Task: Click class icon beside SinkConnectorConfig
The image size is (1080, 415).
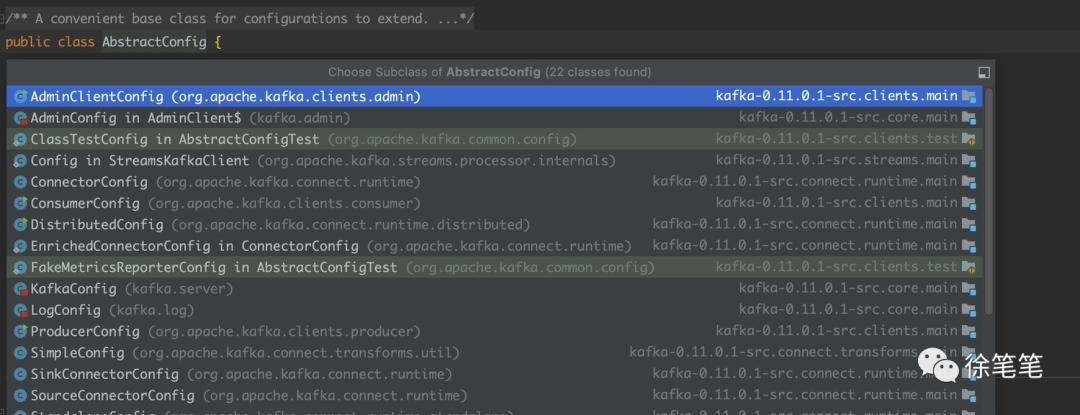Action: tap(21, 374)
